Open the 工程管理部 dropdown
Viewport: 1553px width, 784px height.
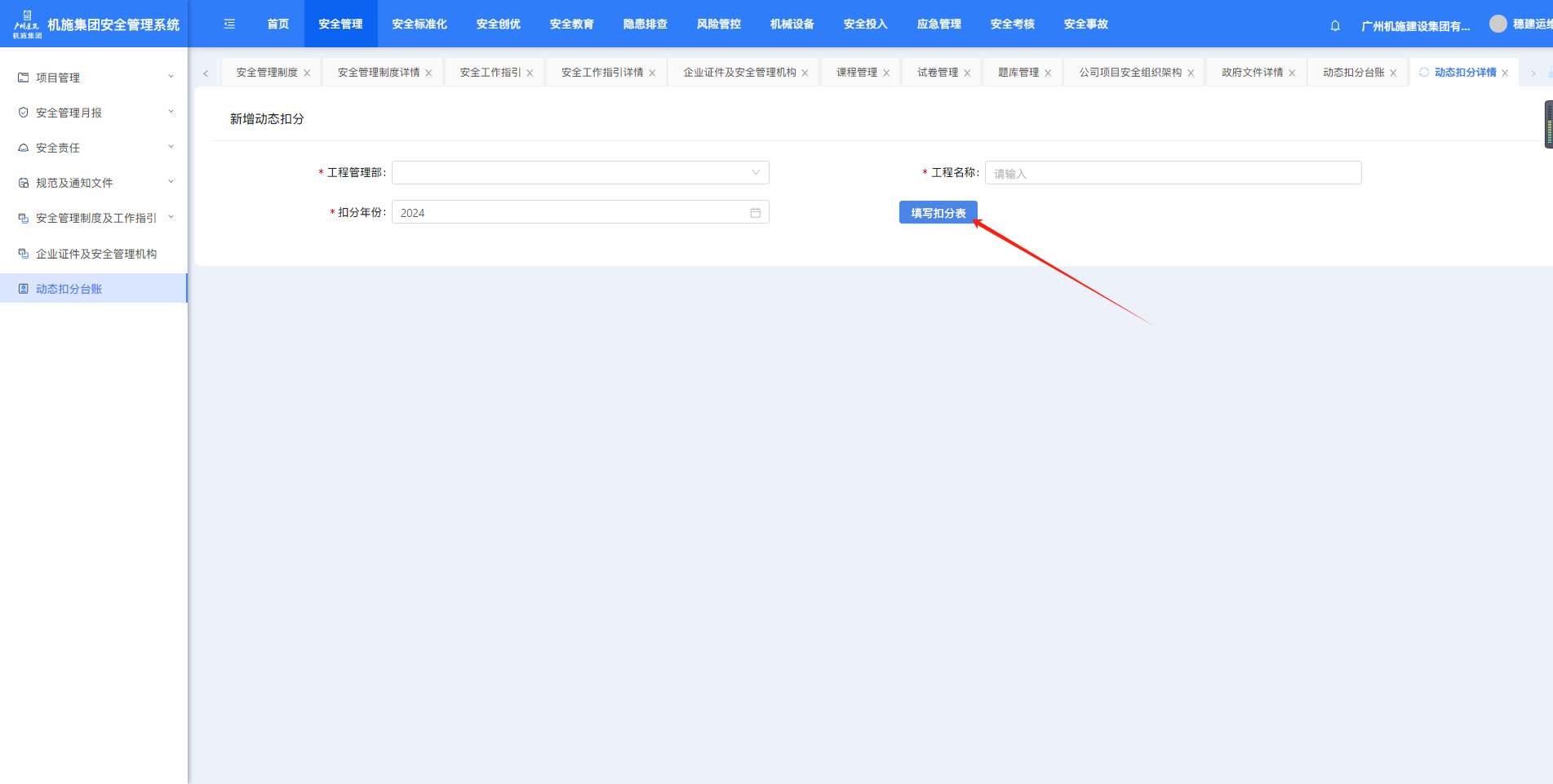[580, 173]
